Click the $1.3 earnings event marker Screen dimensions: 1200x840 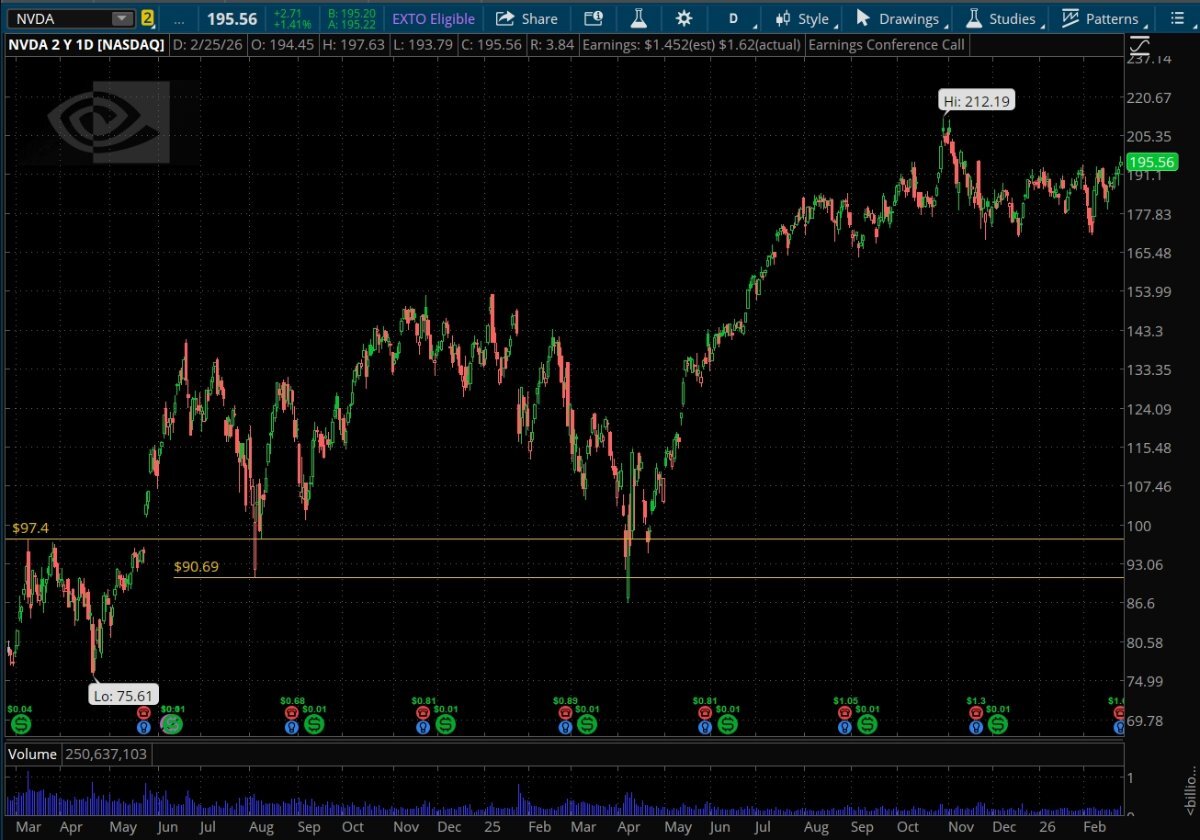coord(976,713)
